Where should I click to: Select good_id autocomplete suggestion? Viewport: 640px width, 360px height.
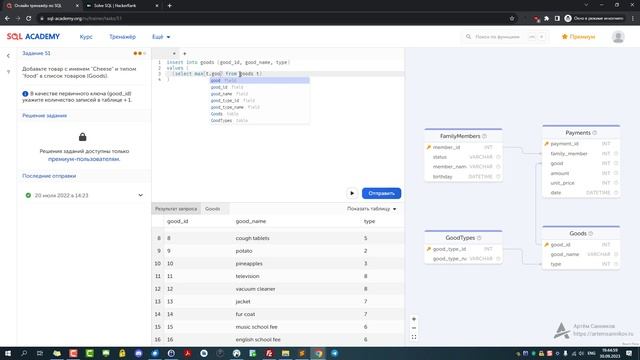pyautogui.click(x=260, y=87)
